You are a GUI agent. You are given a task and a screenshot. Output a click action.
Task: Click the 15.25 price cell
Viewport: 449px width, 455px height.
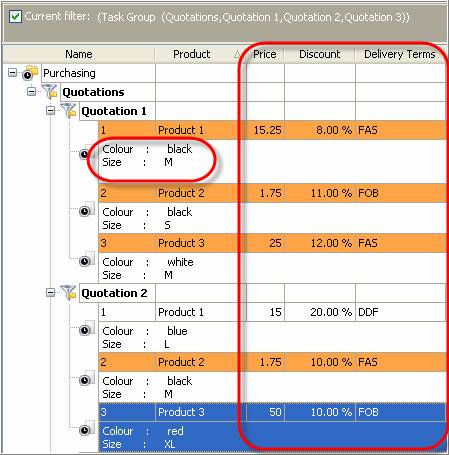click(x=265, y=130)
